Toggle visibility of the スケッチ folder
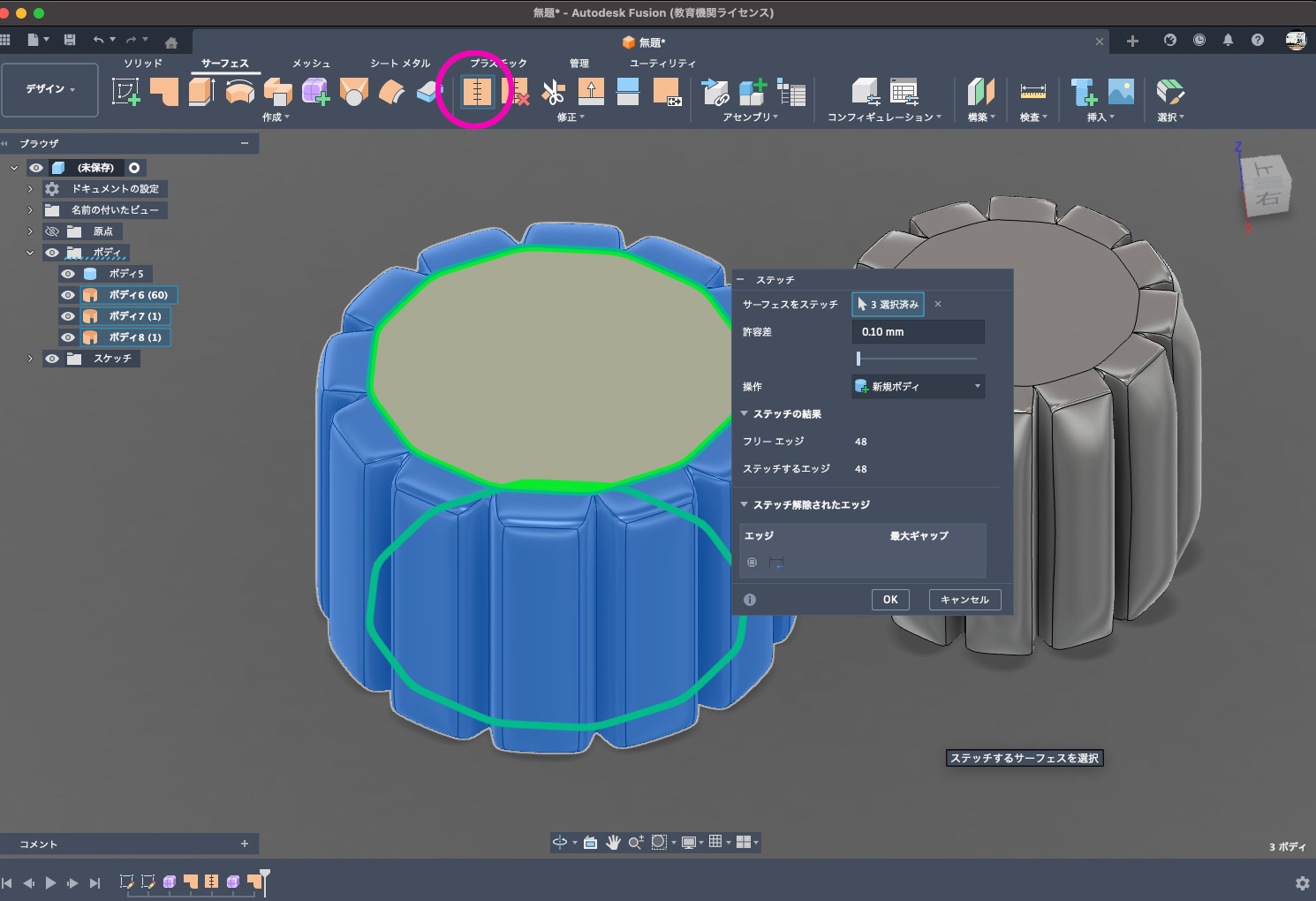 (x=52, y=359)
